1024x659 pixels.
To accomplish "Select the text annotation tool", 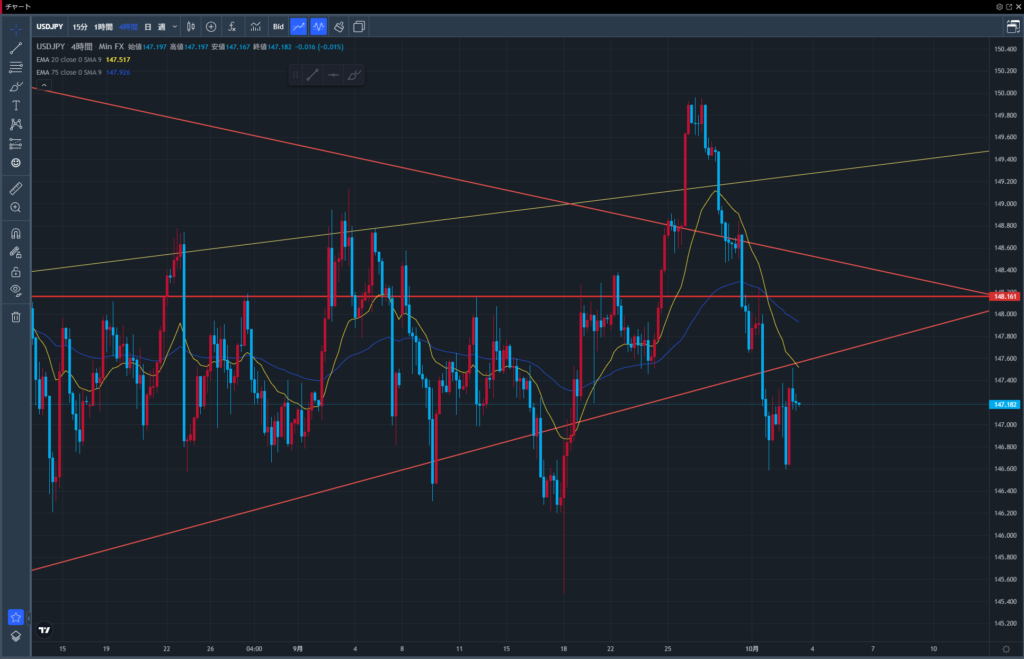I will (16, 105).
